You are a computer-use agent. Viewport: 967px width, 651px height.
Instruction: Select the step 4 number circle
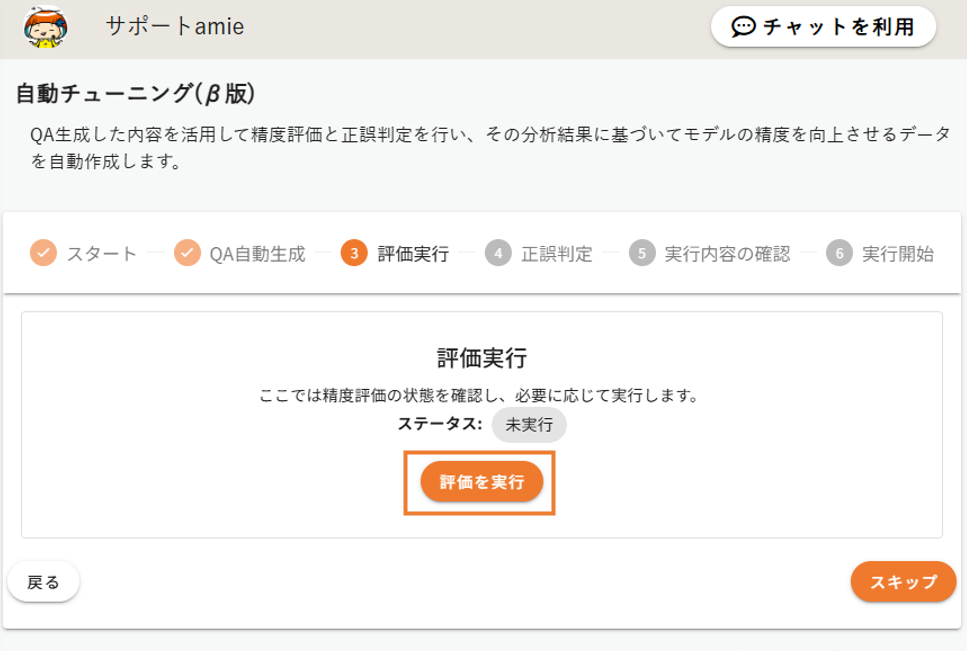pyautogui.click(x=497, y=253)
